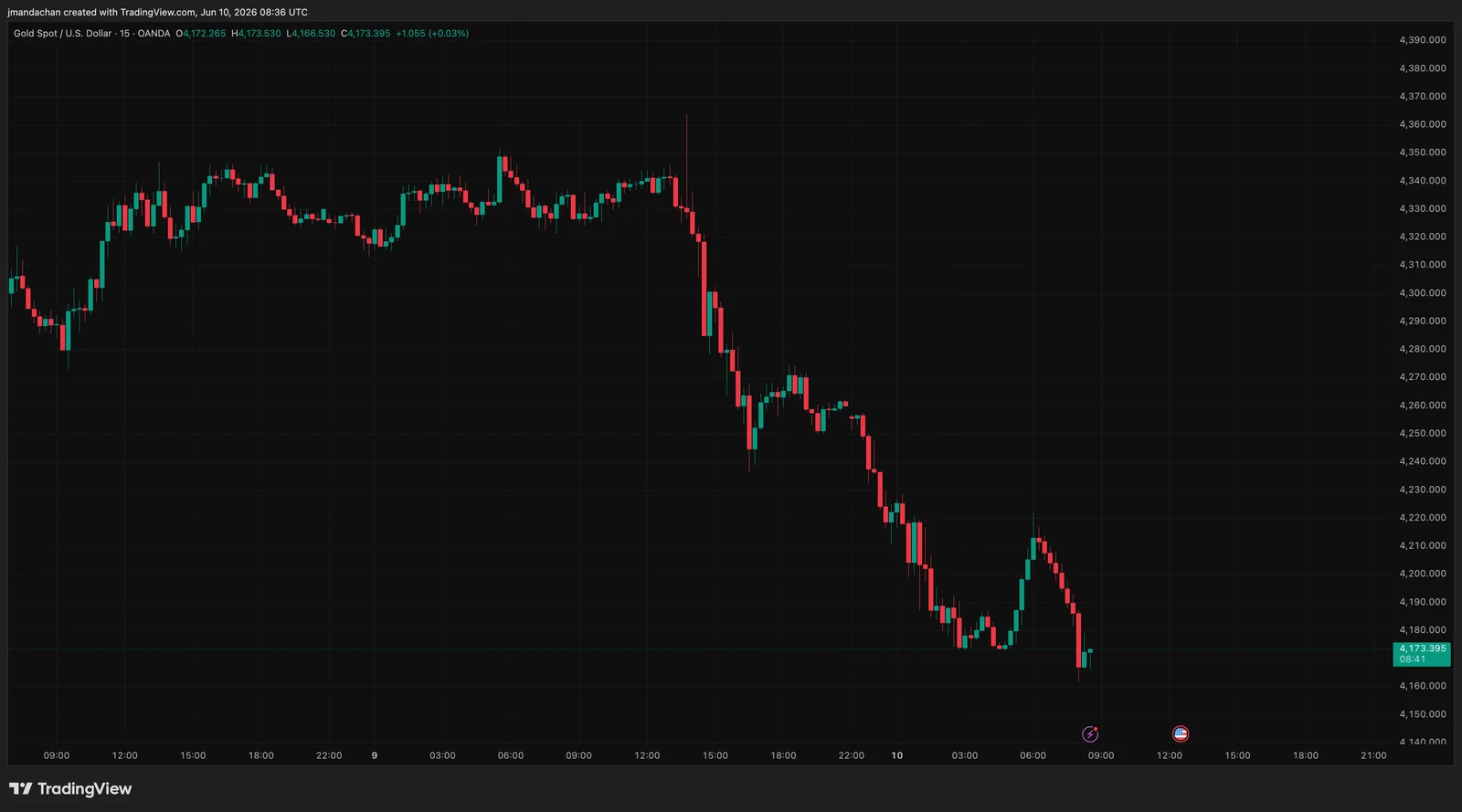Click the 4,210.000 price axis label
Viewport: 1462px width, 812px height.
(1423, 545)
